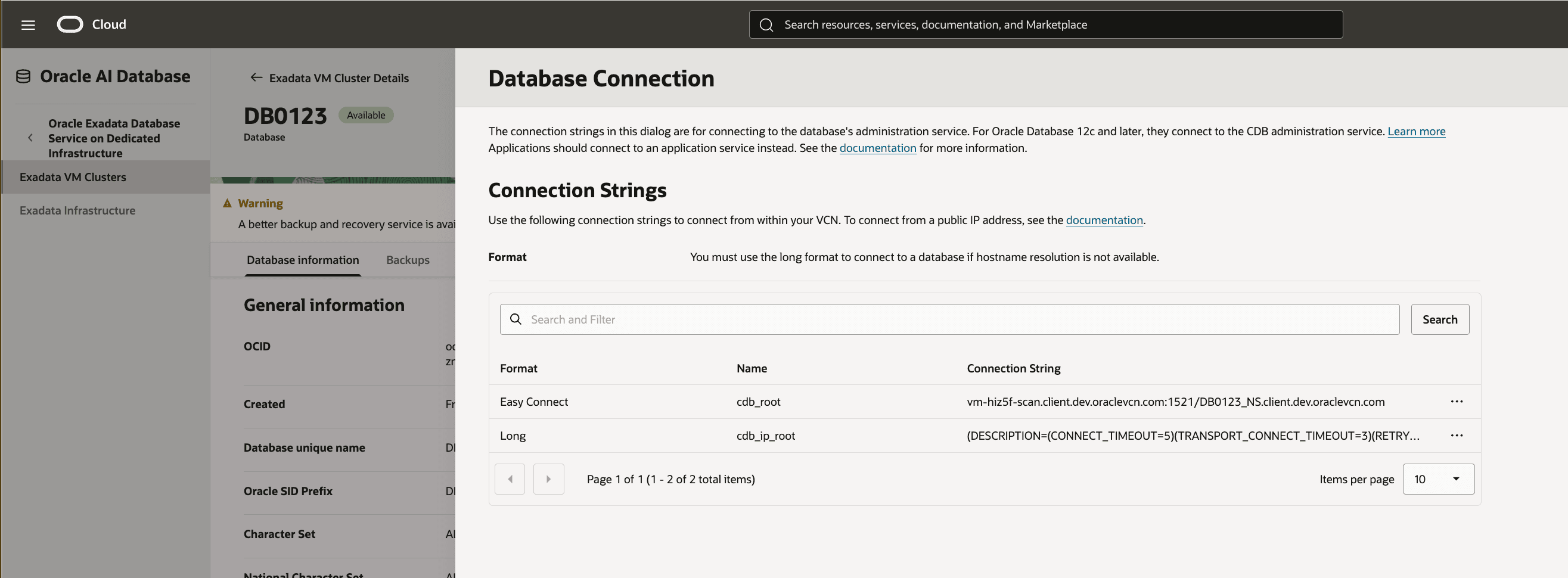Select Exadata VM Clusters in sidebar
The image size is (1568, 578).
pos(105,177)
